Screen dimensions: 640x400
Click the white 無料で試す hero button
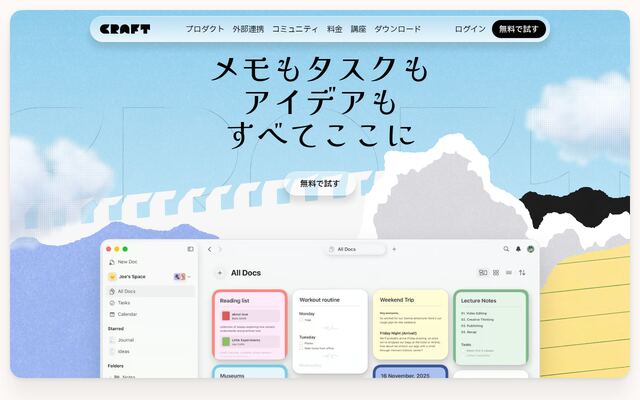coord(320,184)
